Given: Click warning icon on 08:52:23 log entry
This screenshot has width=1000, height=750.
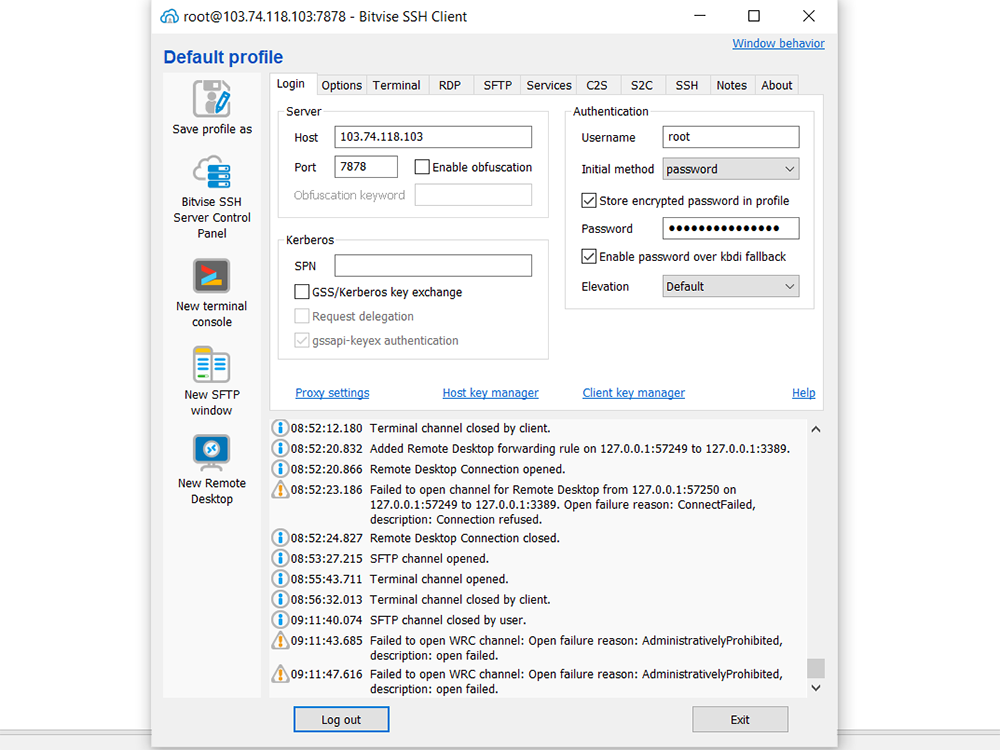Looking at the screenshot, I should pos(281,490).
